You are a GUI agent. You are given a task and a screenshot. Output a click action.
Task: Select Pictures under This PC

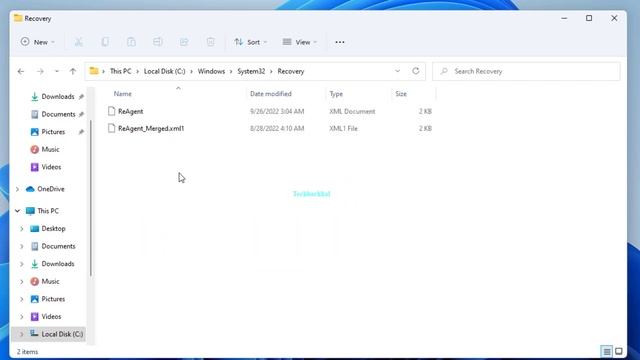(x=53, y=299)
